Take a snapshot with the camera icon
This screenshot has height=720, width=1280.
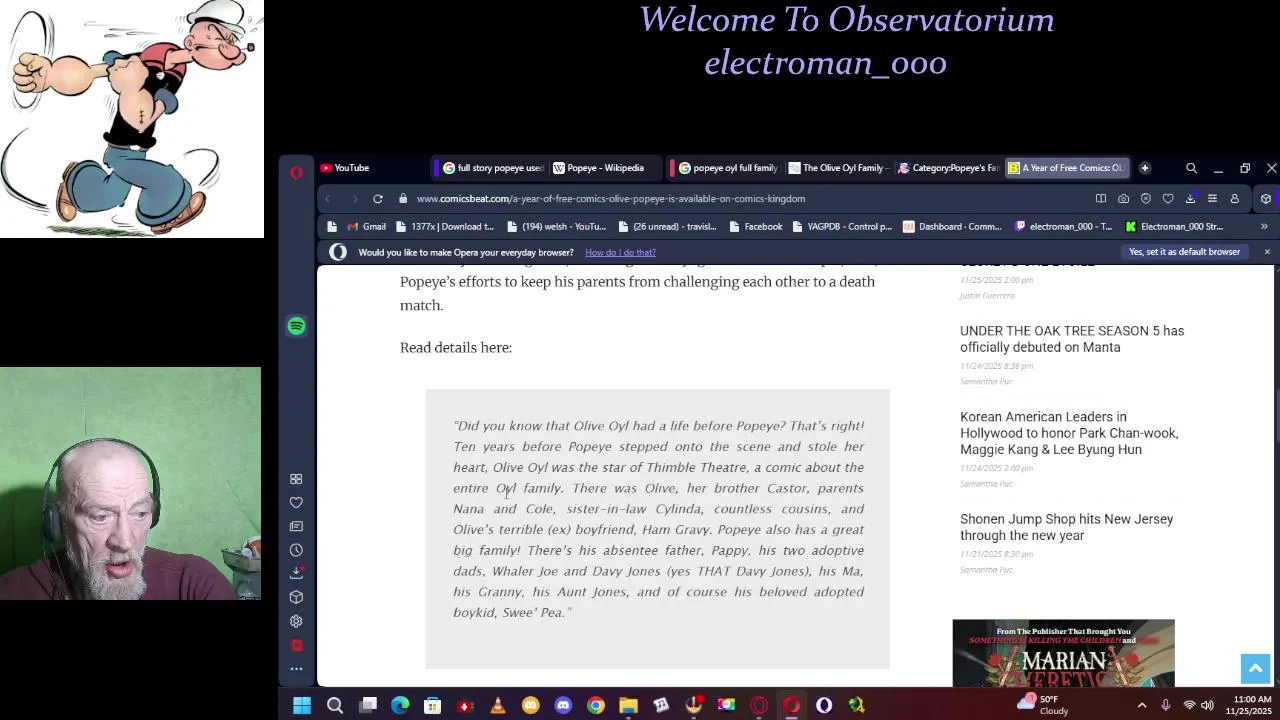coord(1124,199)
